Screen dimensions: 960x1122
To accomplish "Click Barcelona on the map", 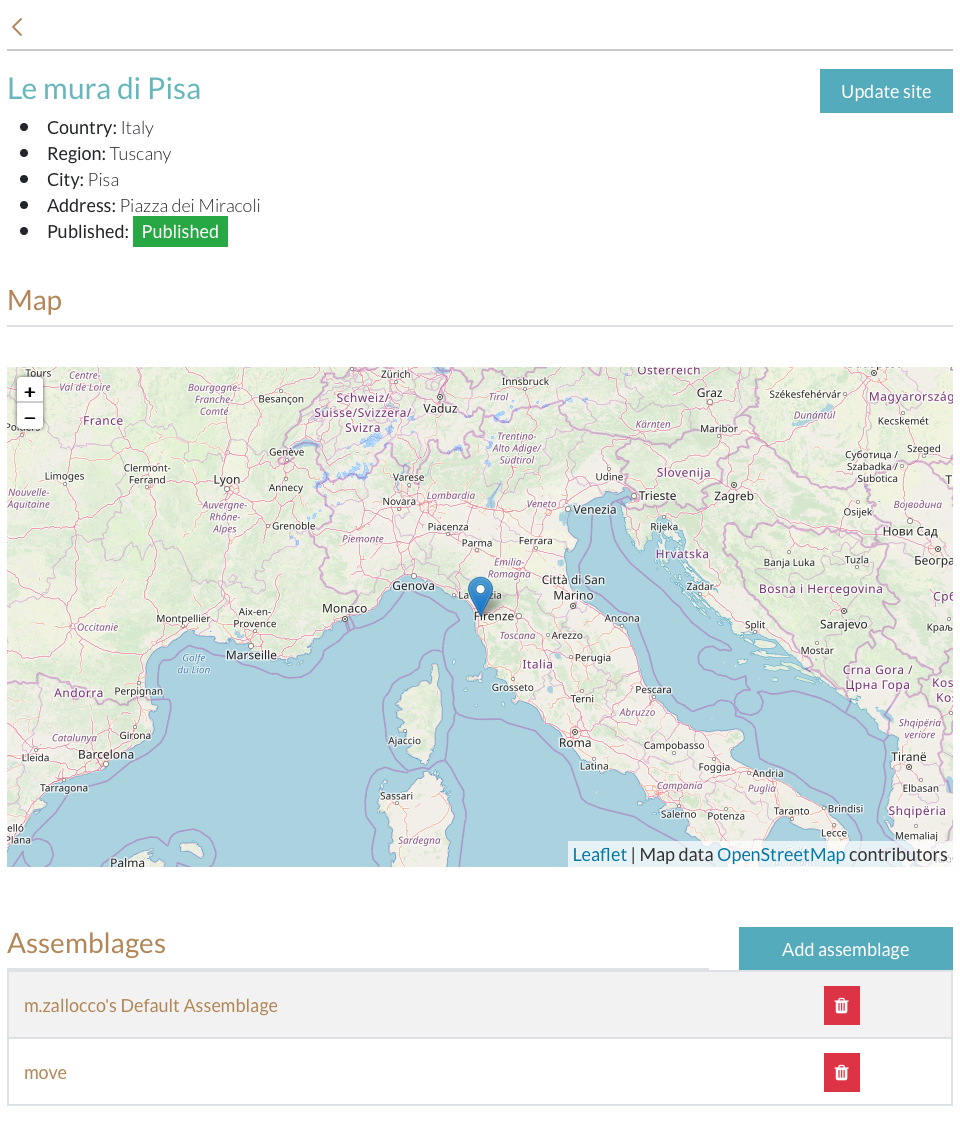I will 106,754.
